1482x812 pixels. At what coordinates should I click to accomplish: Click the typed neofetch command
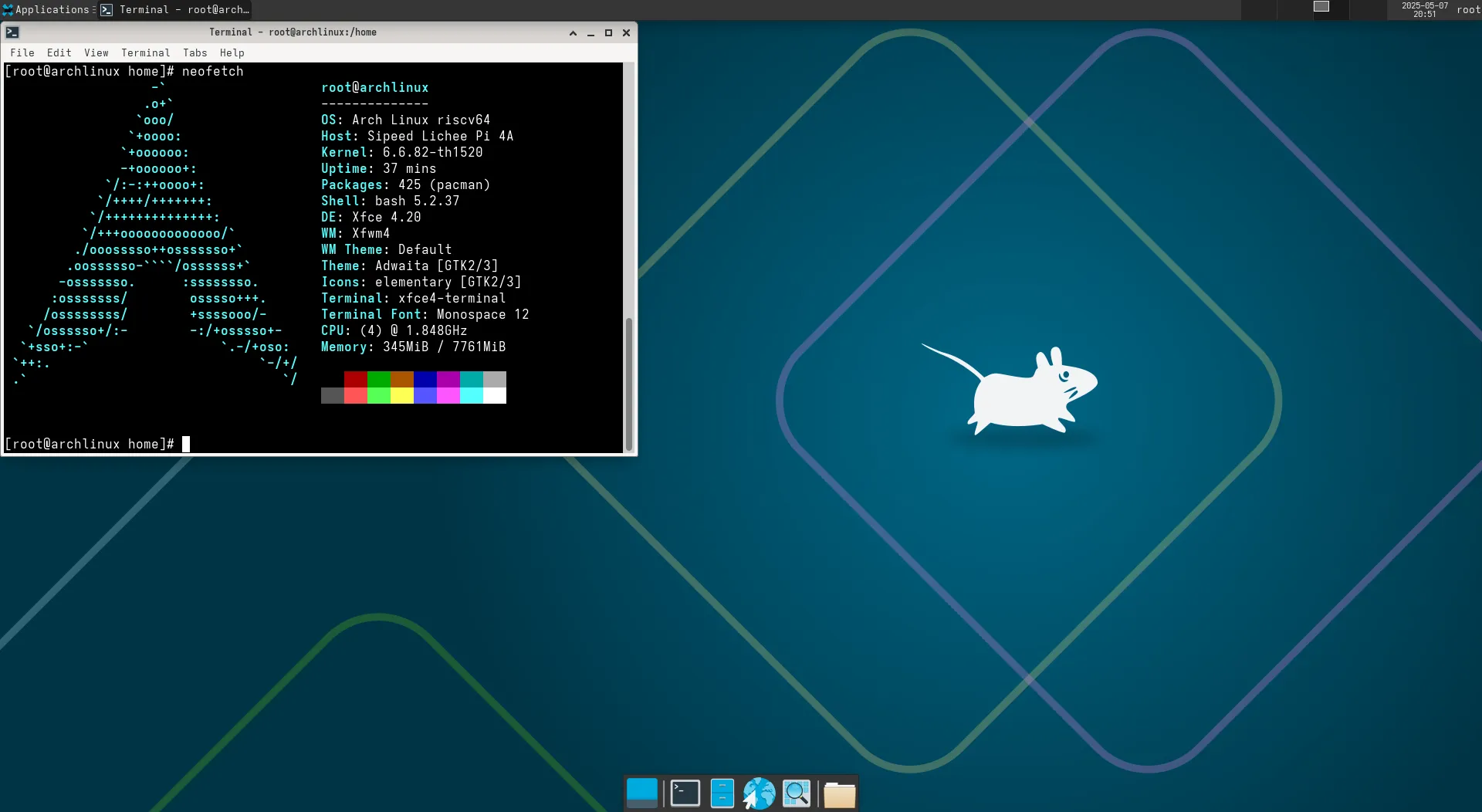click(x=212, y=71)
